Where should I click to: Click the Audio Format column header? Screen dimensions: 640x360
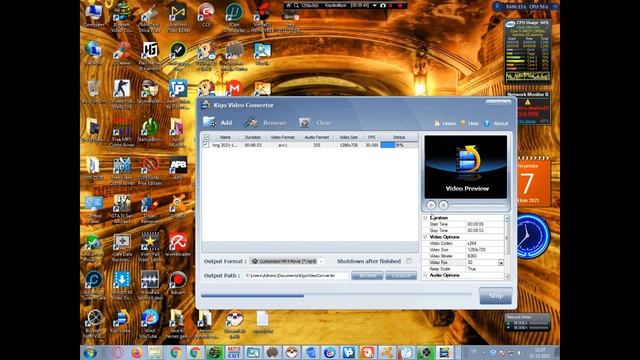point(316,137)
